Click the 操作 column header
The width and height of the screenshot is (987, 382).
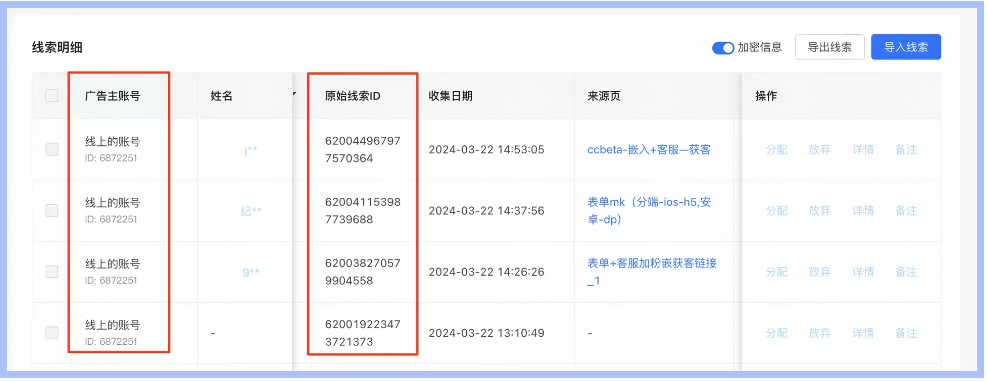(766, 96)
